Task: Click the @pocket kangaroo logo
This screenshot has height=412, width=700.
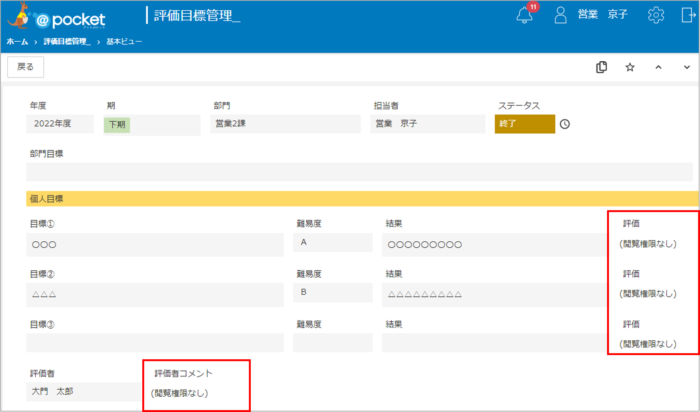Action: tap(56, 17)
